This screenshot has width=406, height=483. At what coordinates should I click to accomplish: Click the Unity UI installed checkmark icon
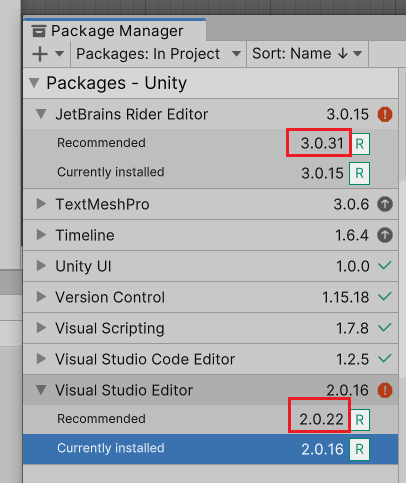[x=385, y=266]
